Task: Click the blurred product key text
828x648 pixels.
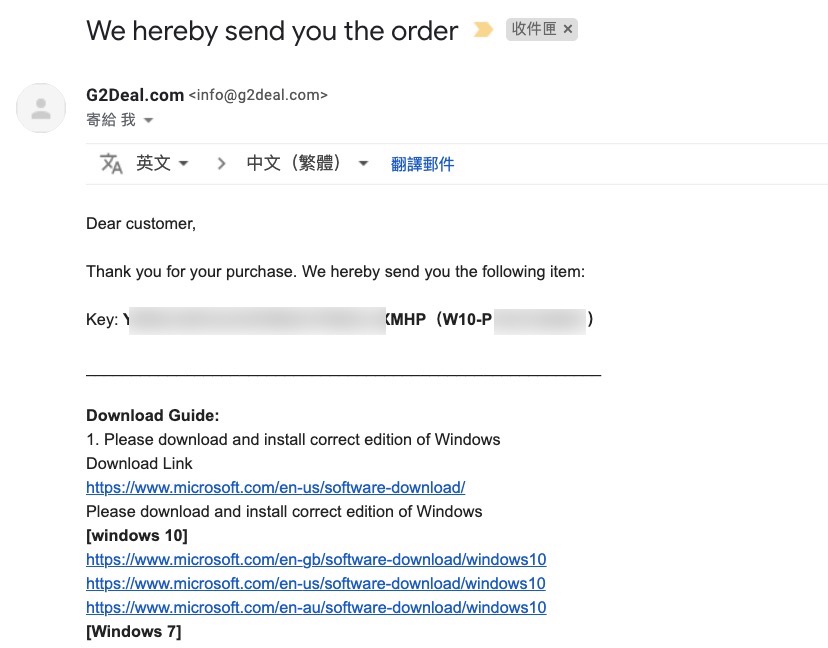Action: pyautogui.click(x=257, y=320)
